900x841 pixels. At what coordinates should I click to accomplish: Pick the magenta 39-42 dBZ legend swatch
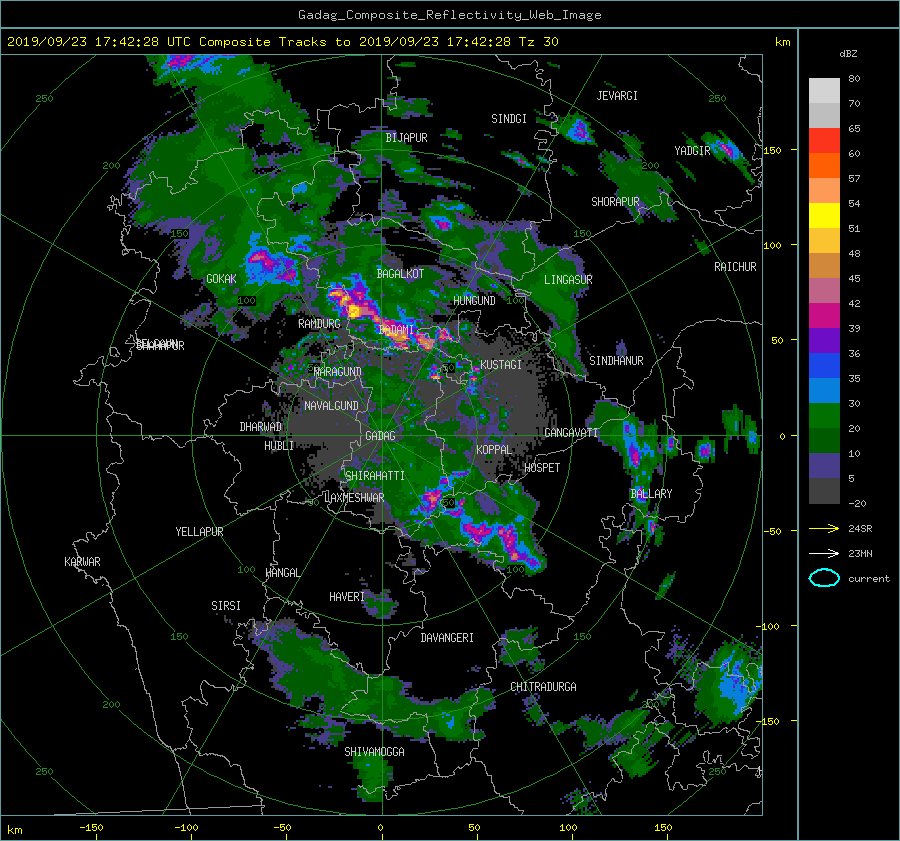(824, 316)
